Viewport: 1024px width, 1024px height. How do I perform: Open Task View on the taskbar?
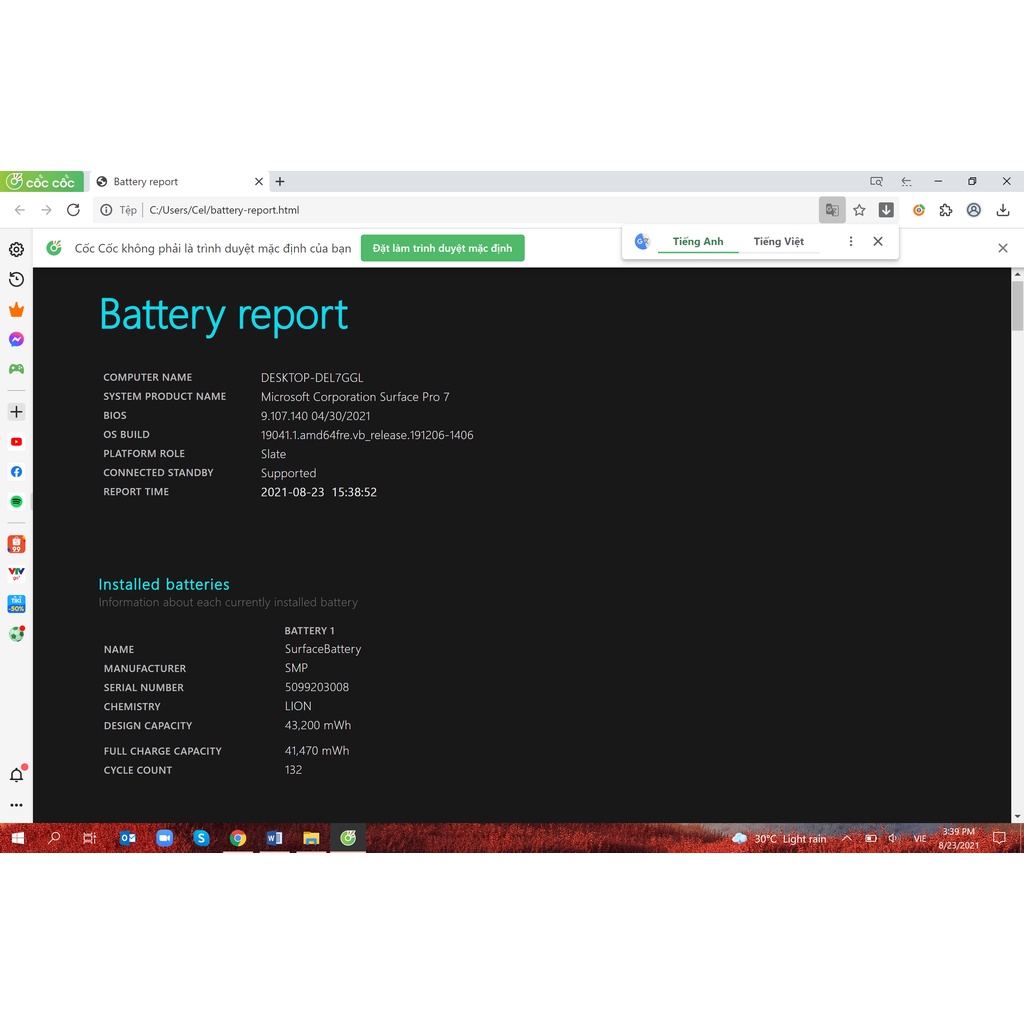[x=90, y=838]
